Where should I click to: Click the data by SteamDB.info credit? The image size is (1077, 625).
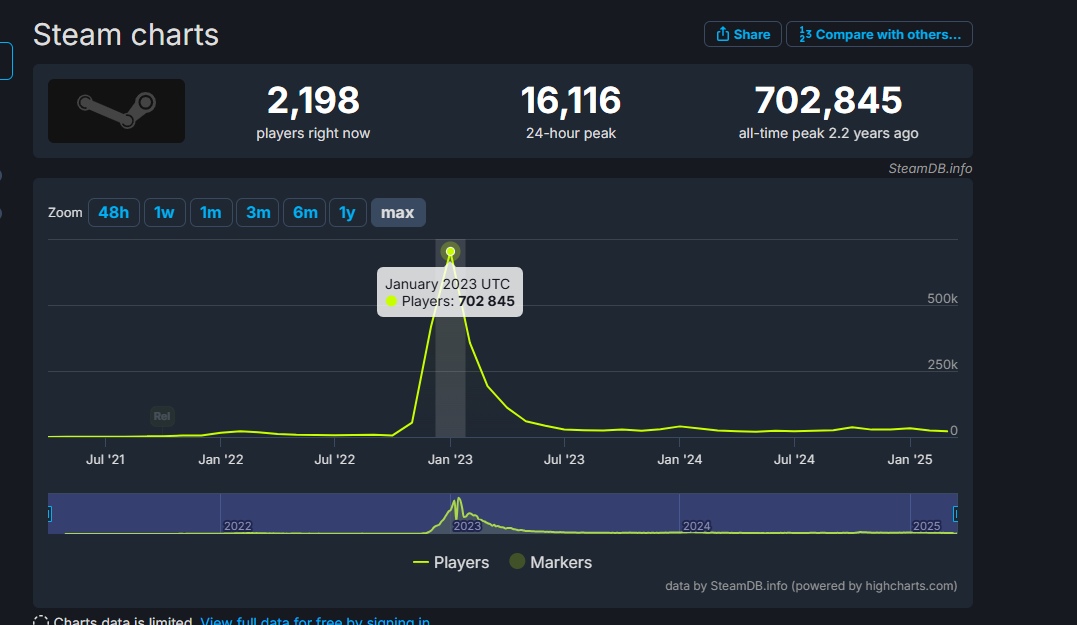tap(810, 586)
